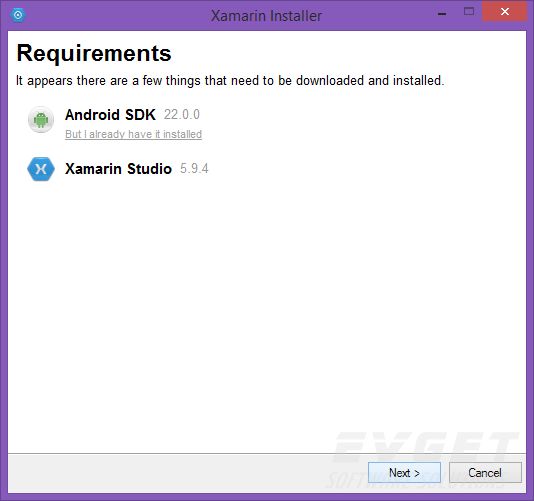The image size is (534, 501).
Task: Click the 'Xamarin Installer' window title
Action: point(266,16)
